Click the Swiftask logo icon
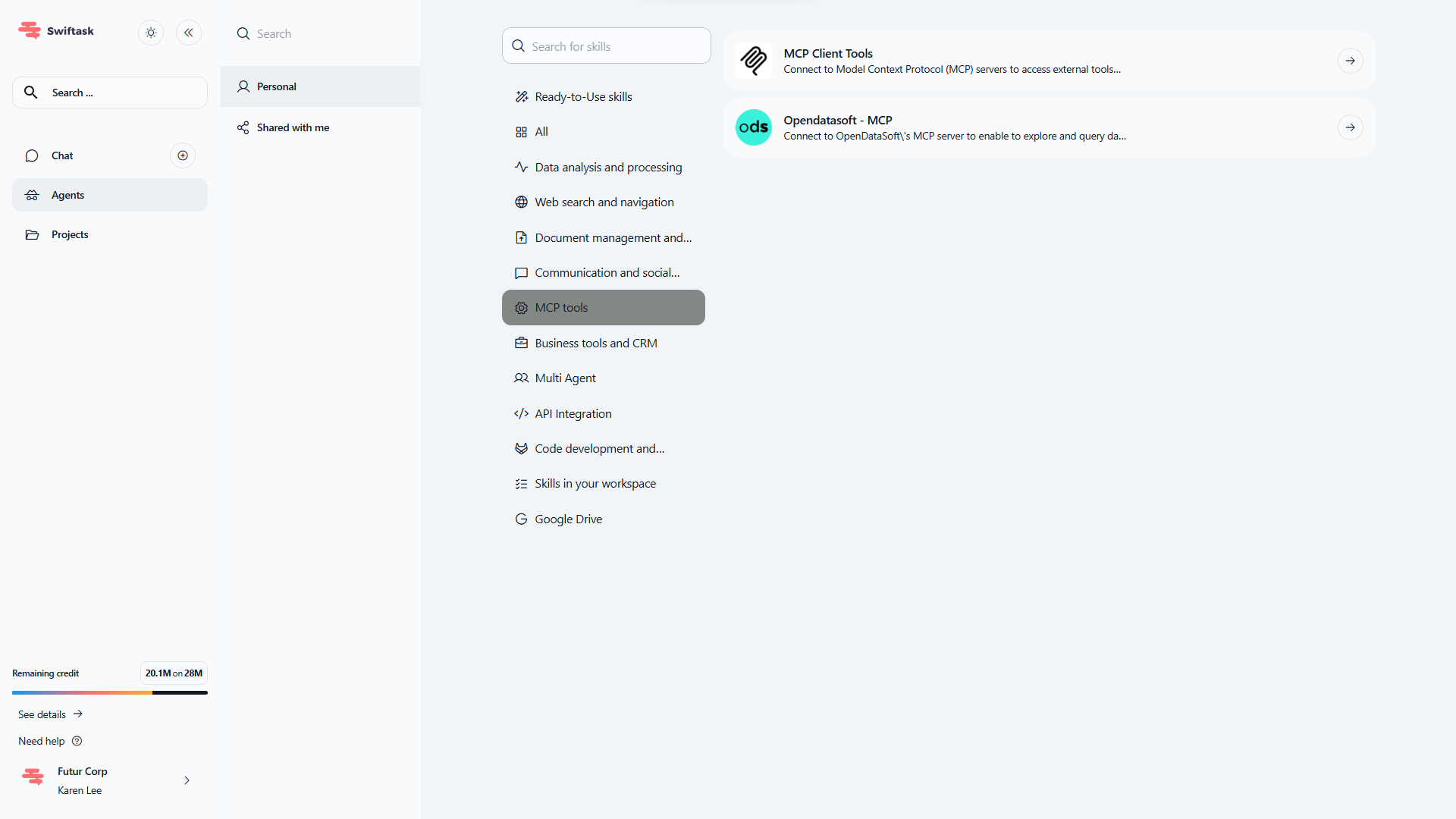 [30, 30]
